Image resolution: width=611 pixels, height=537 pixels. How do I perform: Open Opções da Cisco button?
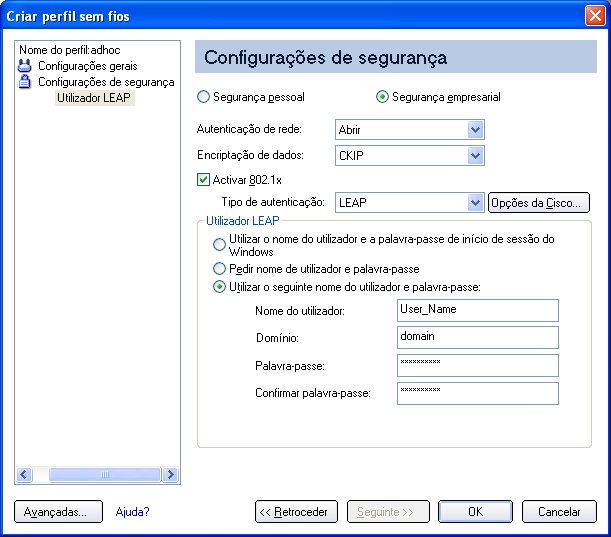tap(539, 203)
